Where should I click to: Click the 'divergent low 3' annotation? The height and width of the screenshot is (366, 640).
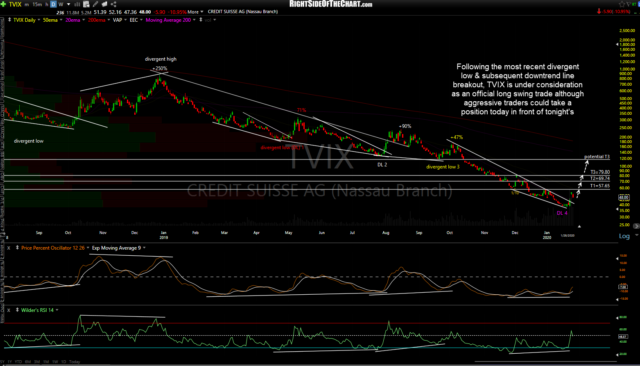(443, 167)
